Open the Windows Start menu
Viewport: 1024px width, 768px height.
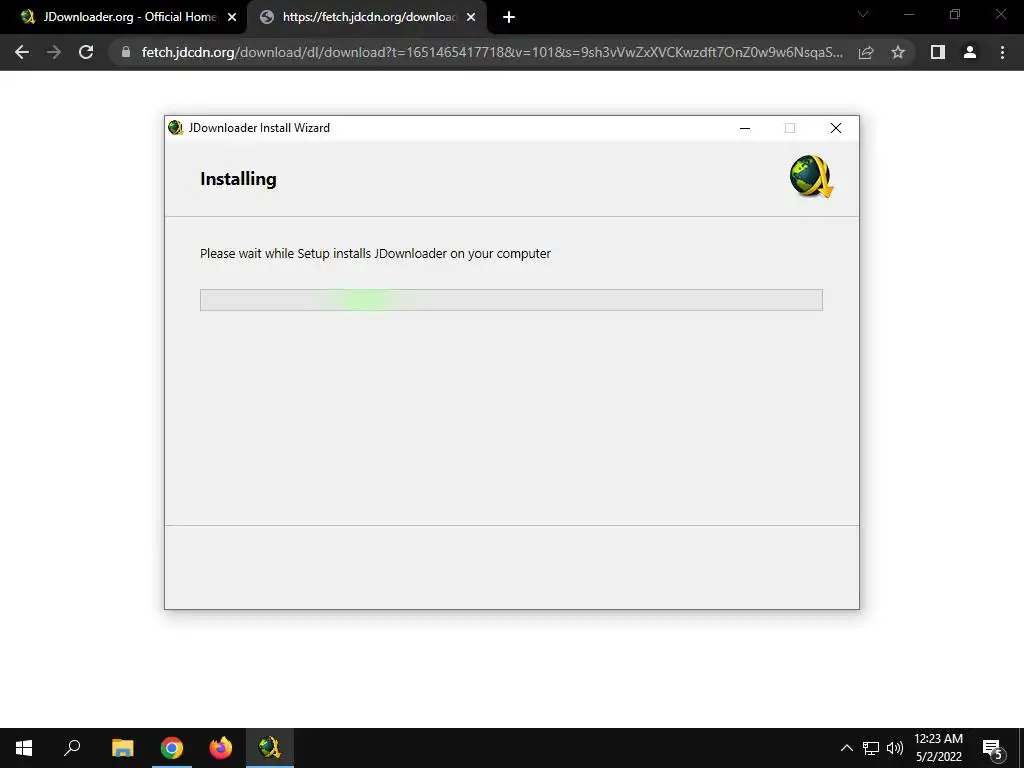coord(24,748)
